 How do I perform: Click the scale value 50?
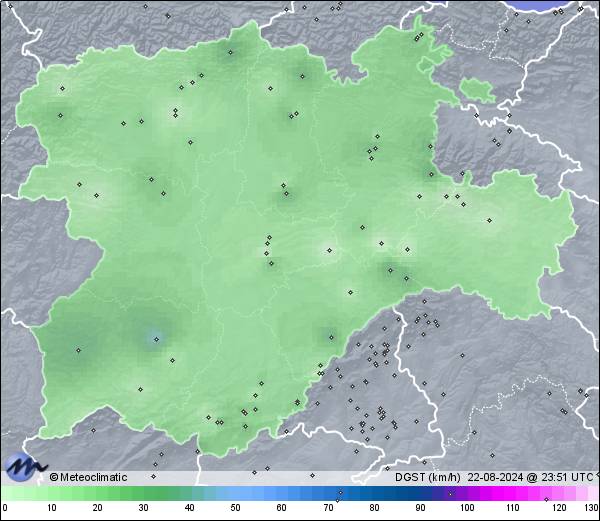click(x=235, y=508)
